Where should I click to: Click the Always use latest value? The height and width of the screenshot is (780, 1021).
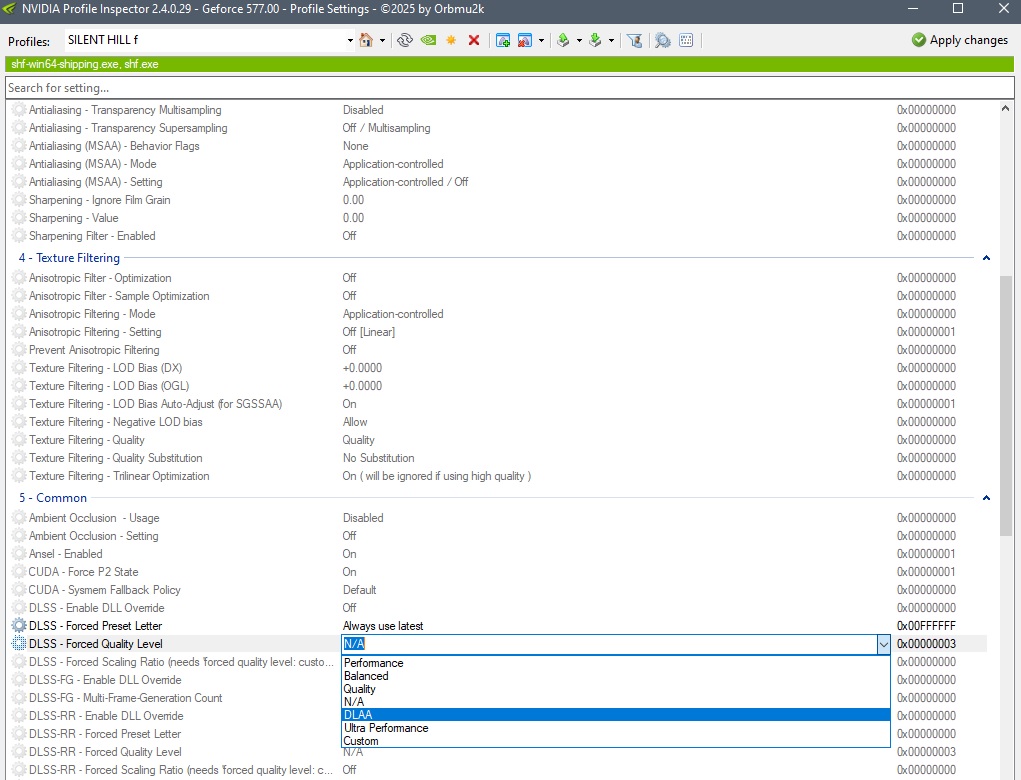pyautogui.click(x=383, y=626)
